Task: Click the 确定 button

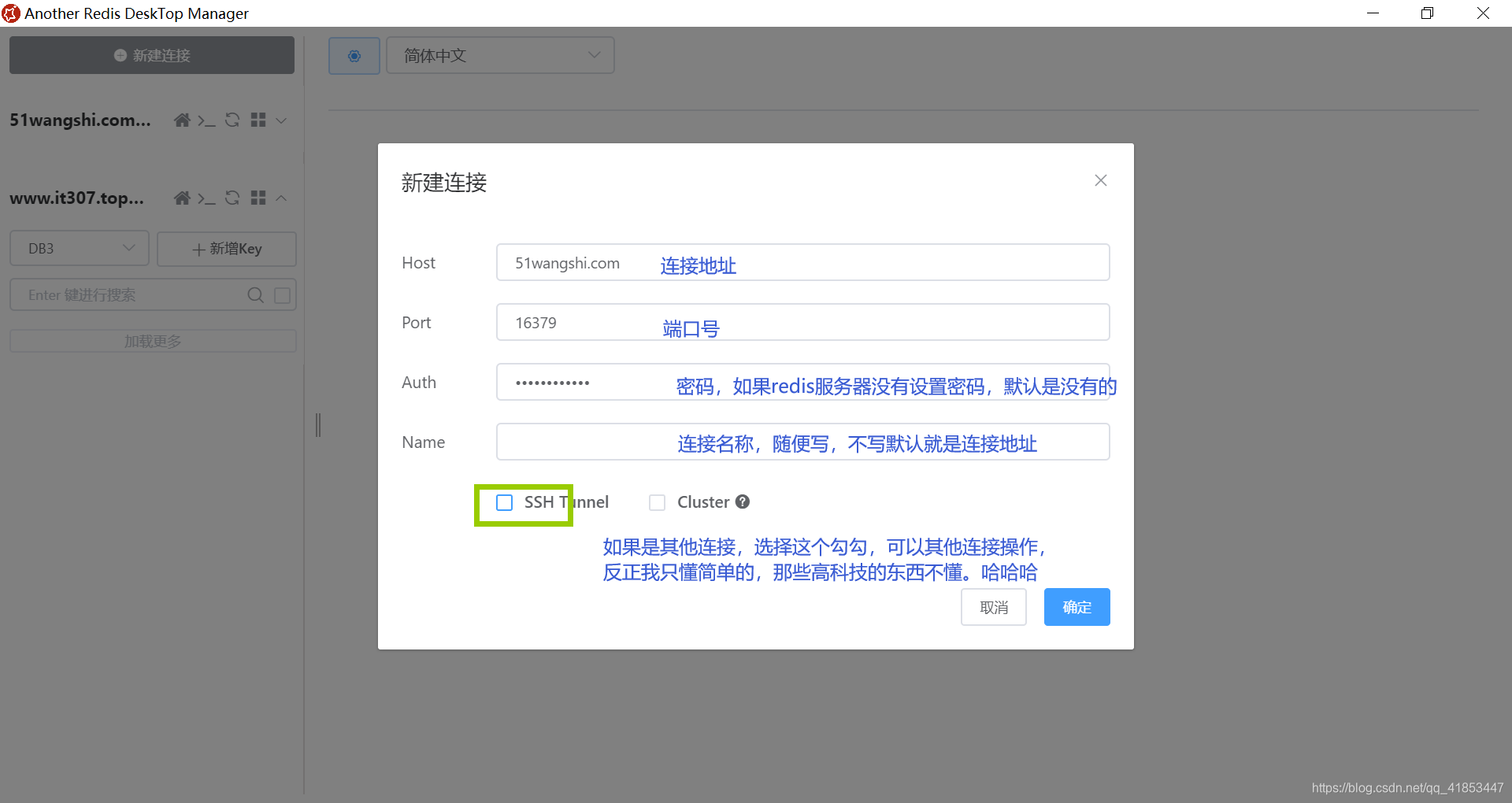Action: point(1077,608)
